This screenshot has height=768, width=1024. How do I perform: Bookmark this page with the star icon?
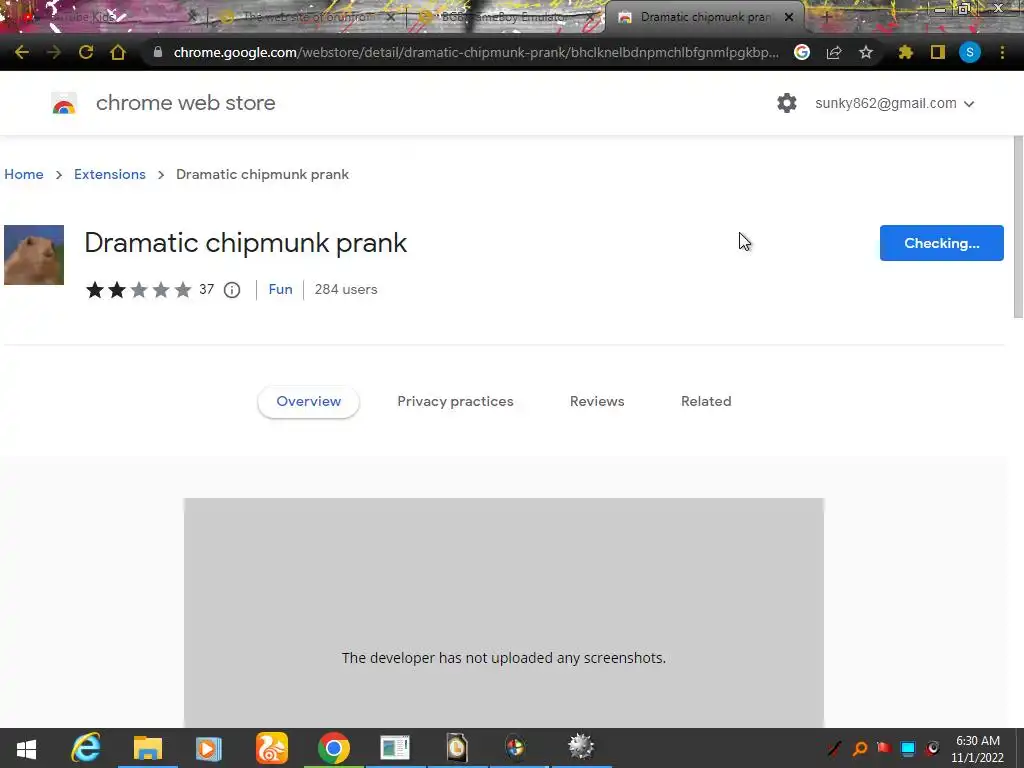866,52
